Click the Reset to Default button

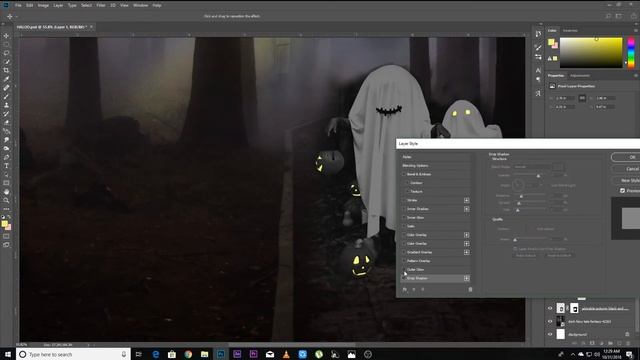click(x=559, y=256)
